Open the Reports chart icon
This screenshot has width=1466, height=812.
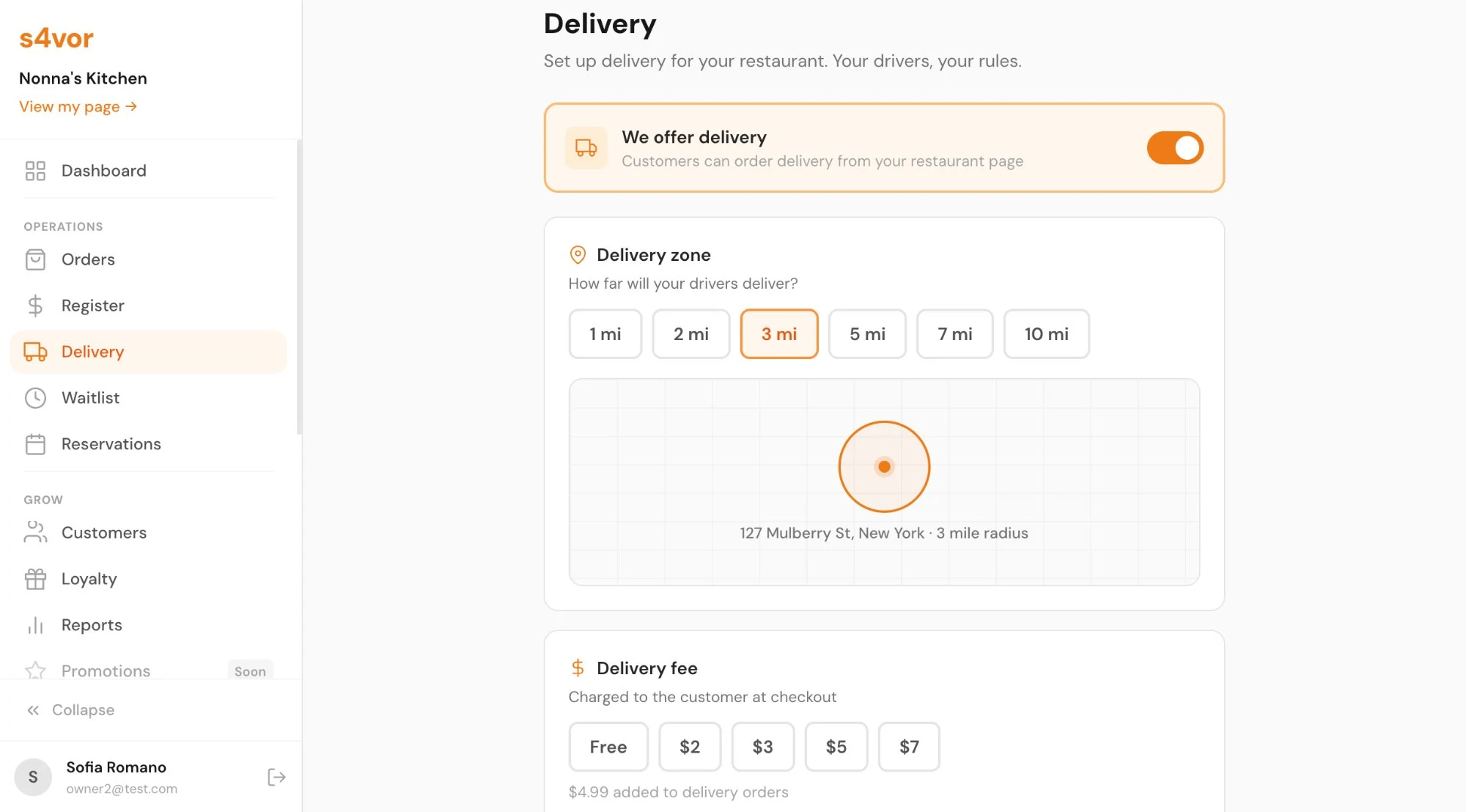pyautogui.click(x=34, y=625)
